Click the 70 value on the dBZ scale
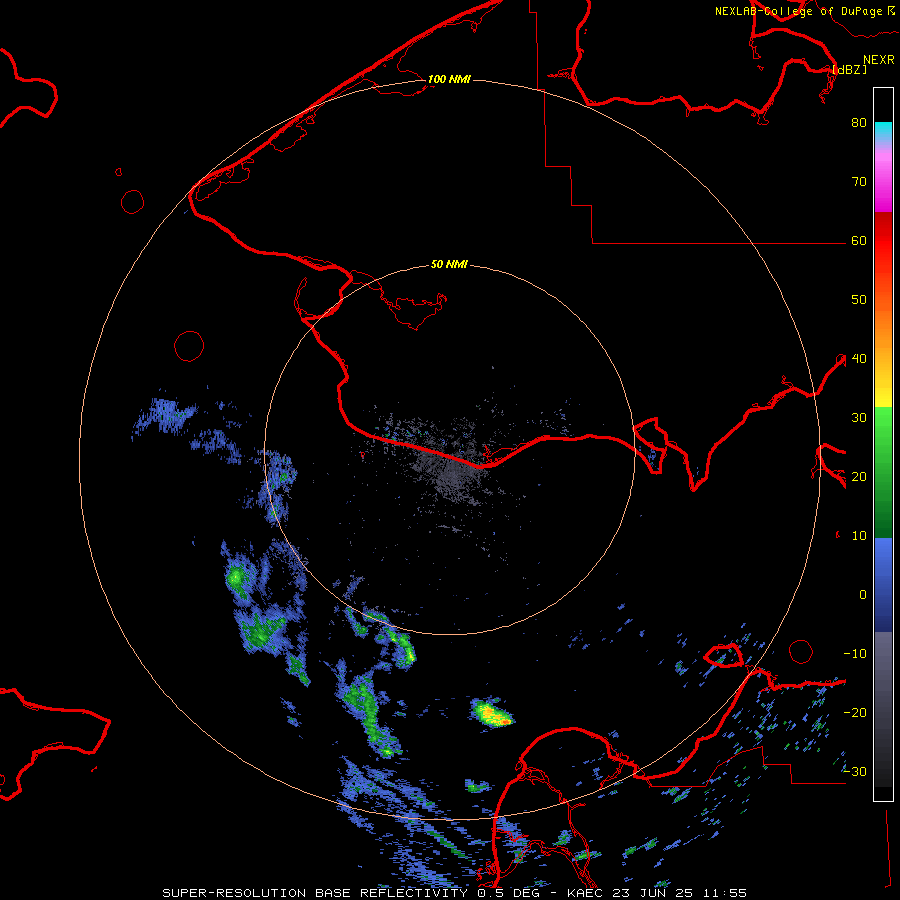The height and width of the screenshot is (900, 900). (859, 181)
